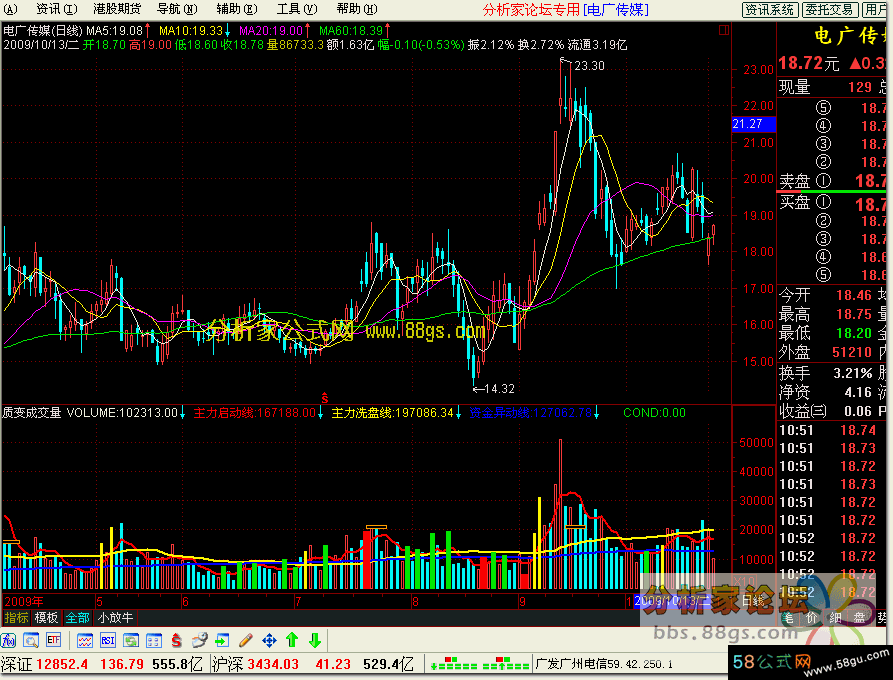Click the 最低 18.20 row in quote panel
This screenshot has height=680, width=893.
(825, 333)
